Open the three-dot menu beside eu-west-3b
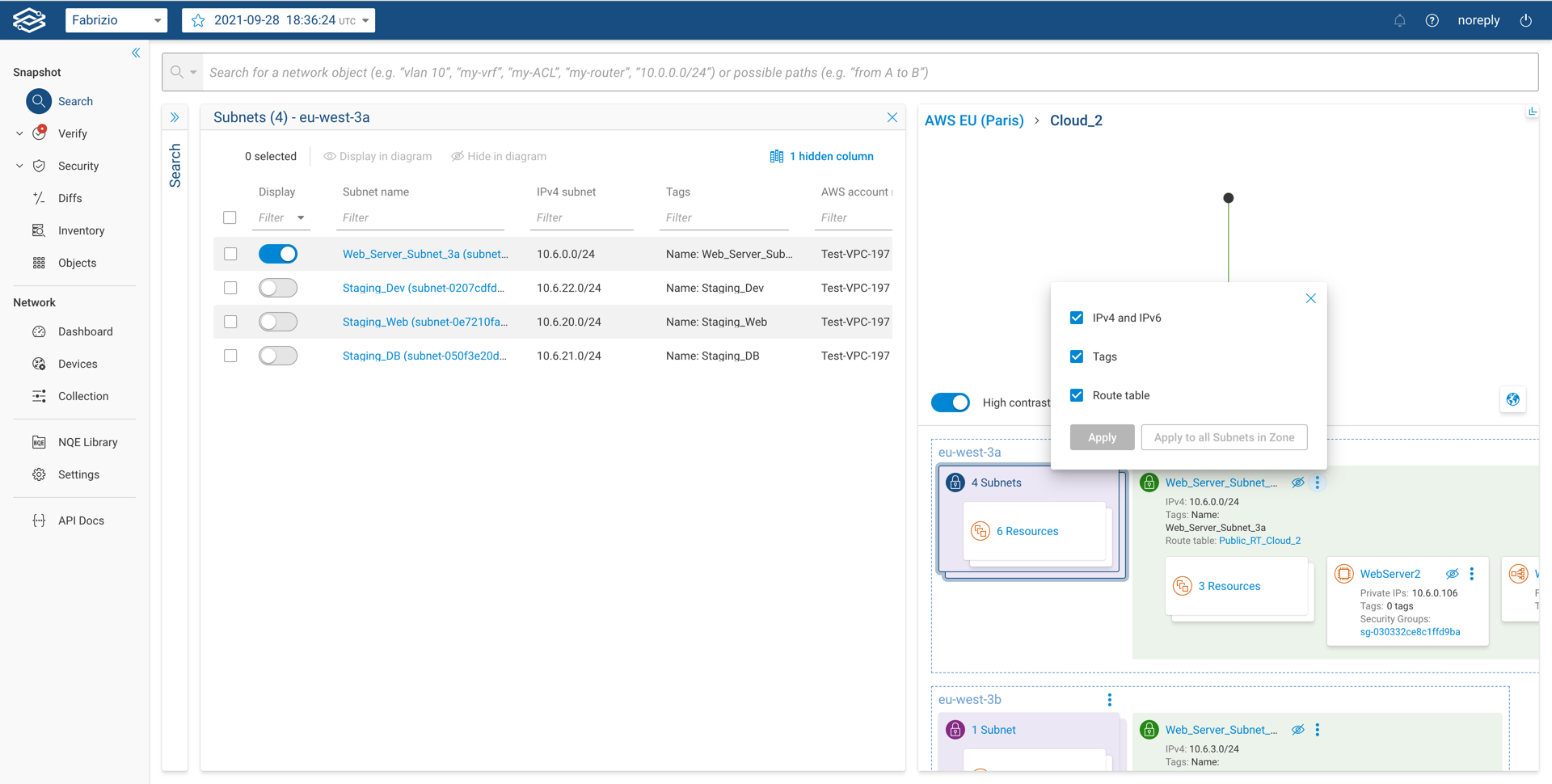 pos(1109,700)
